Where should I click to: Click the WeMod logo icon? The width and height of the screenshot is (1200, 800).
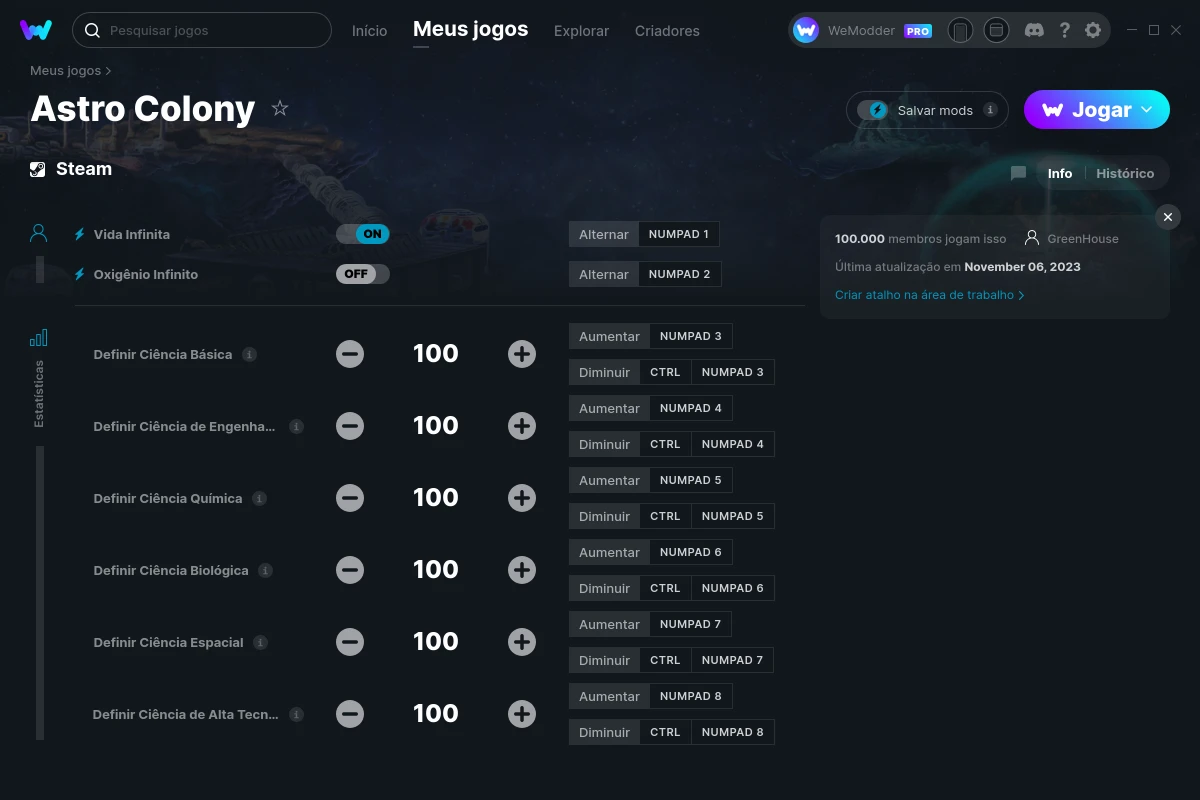point(36,30)
